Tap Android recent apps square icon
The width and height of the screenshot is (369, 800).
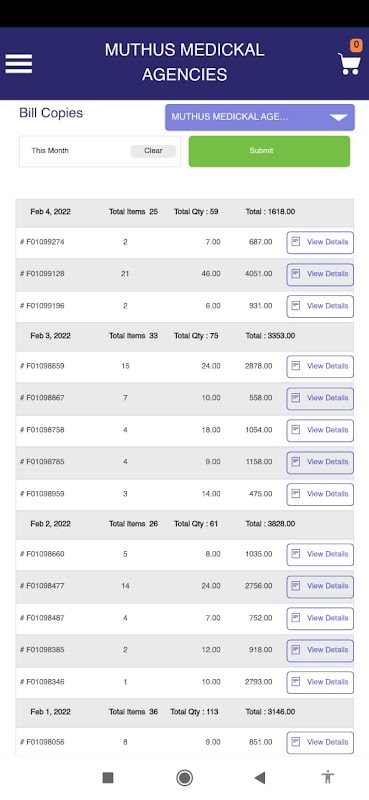[x=108, y=777]
